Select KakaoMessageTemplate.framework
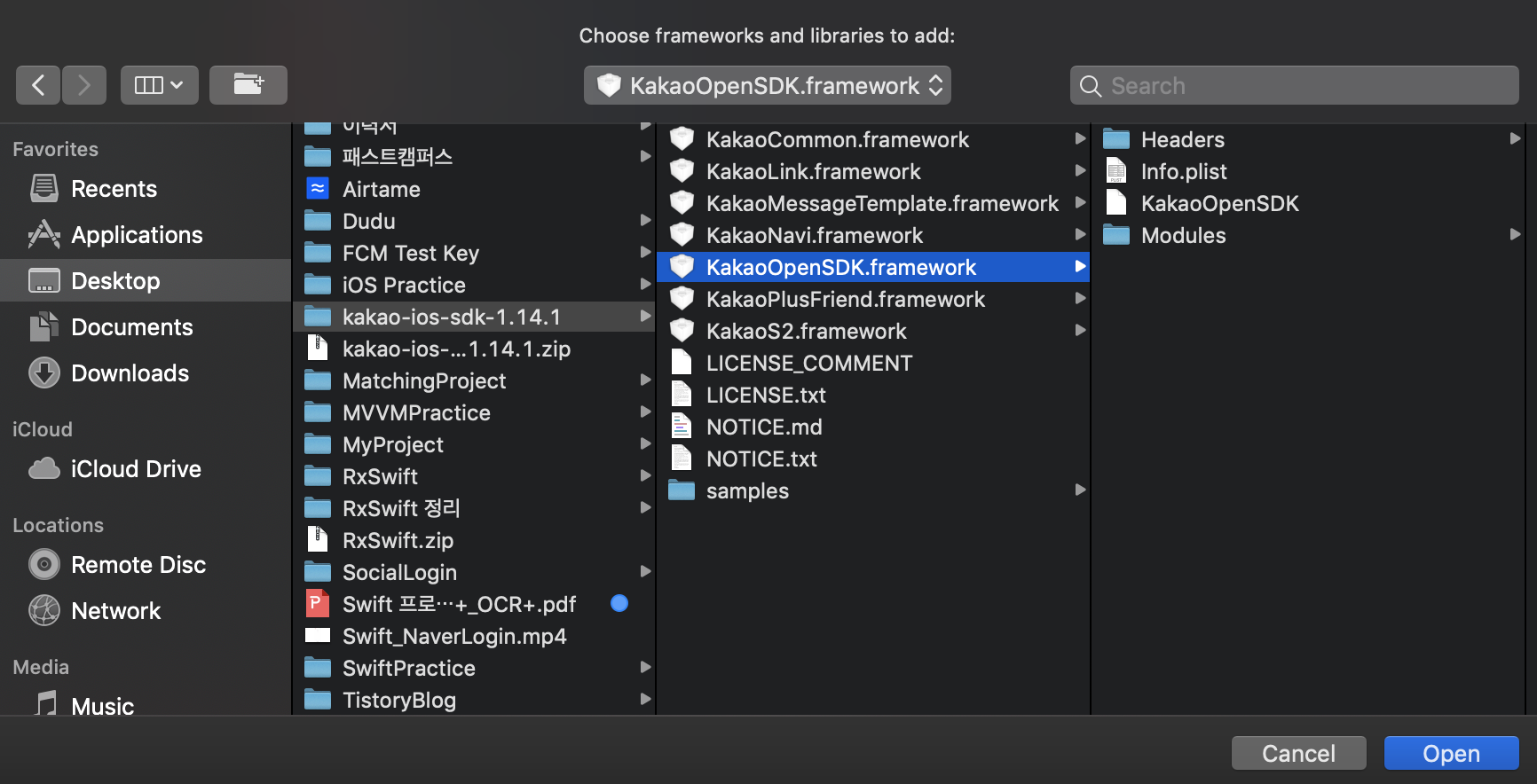 873,203
